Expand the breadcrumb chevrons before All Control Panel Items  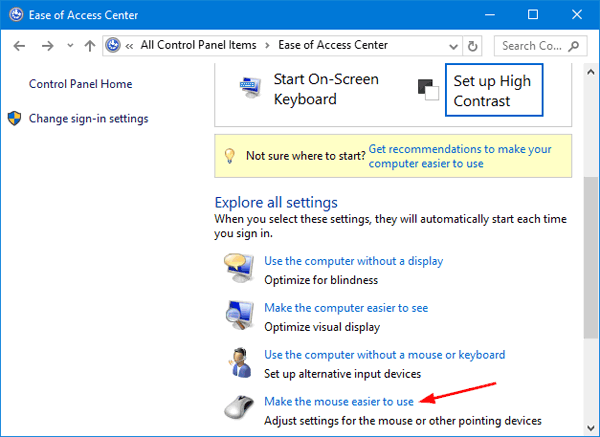click(x=131, y=46)
